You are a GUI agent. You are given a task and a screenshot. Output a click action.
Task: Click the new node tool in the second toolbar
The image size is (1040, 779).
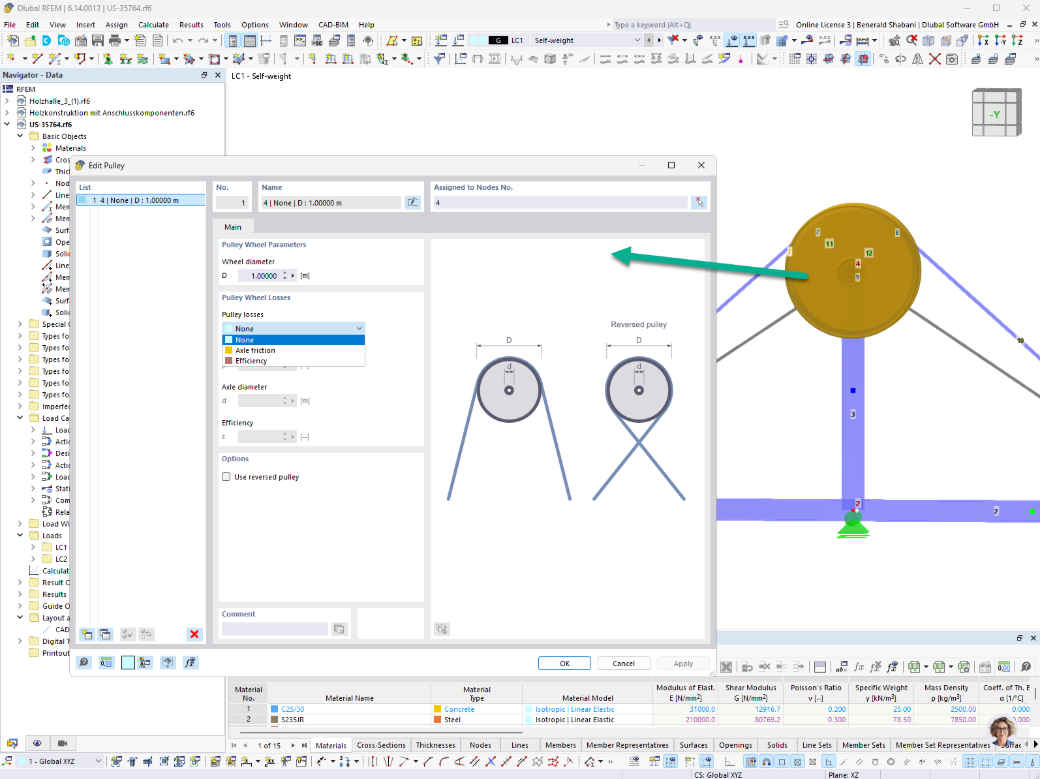(12, 59)
